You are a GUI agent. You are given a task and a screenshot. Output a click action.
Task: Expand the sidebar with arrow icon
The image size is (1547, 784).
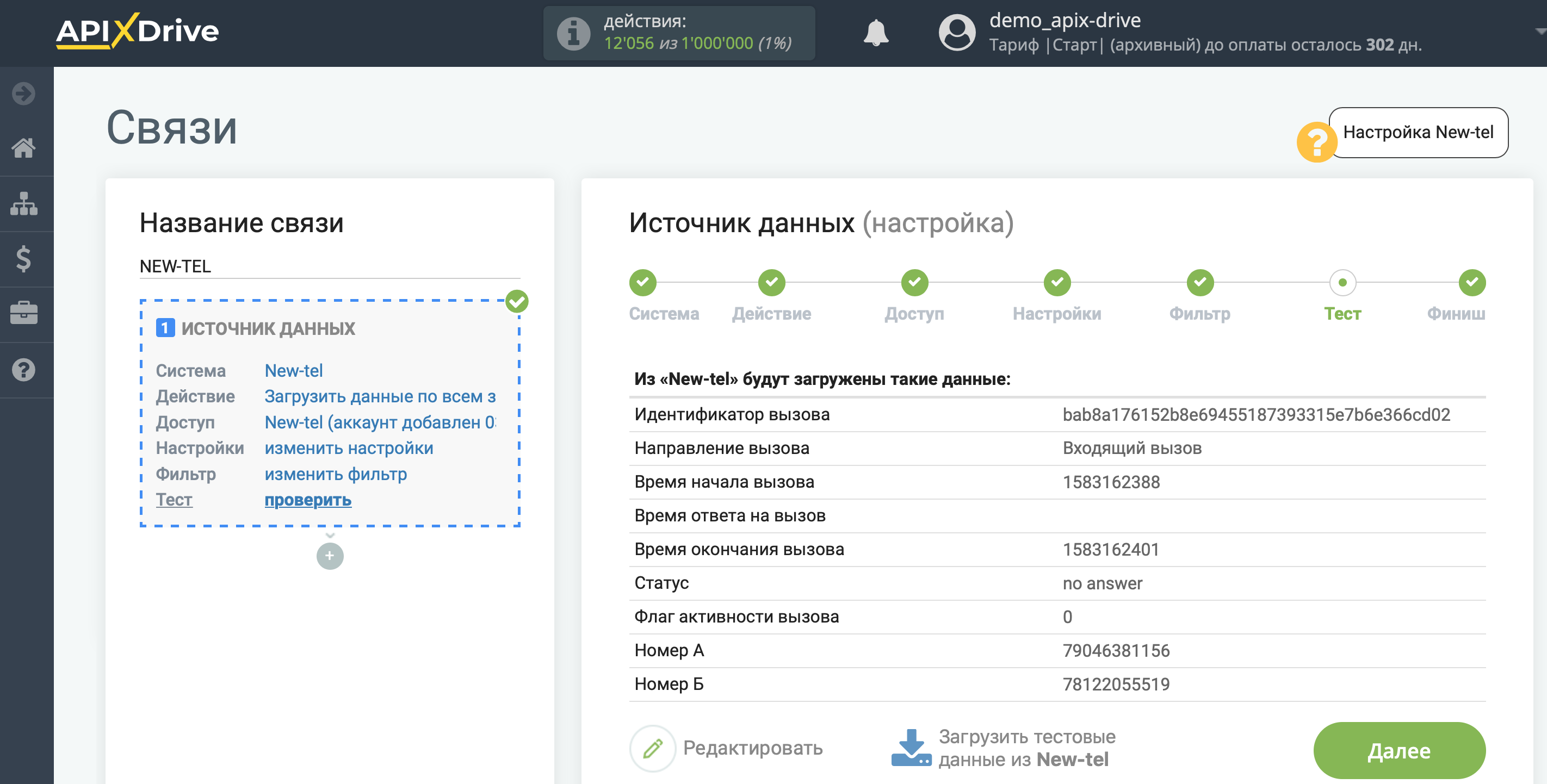(x=23, y=94)
